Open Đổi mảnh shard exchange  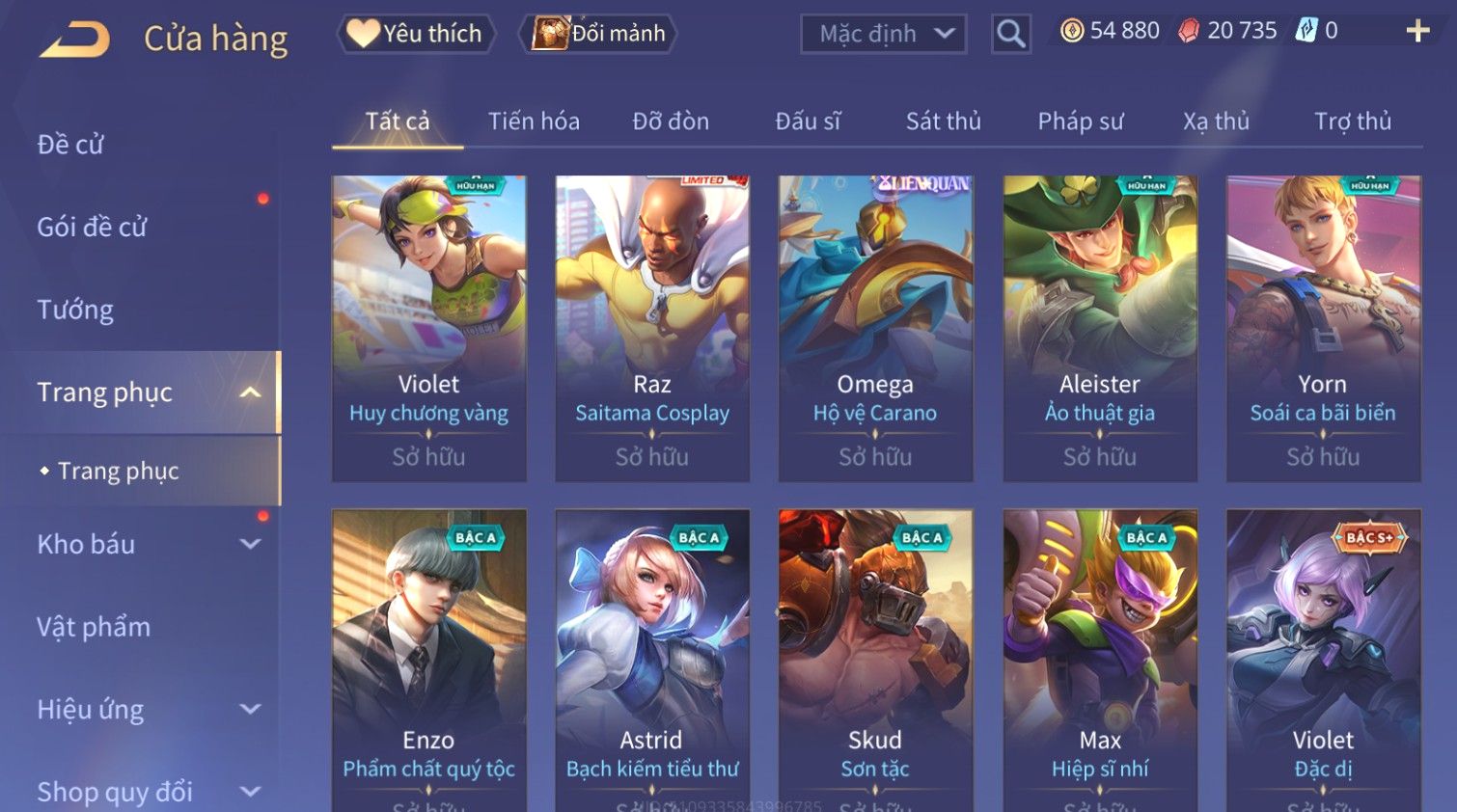click(598, 34)
